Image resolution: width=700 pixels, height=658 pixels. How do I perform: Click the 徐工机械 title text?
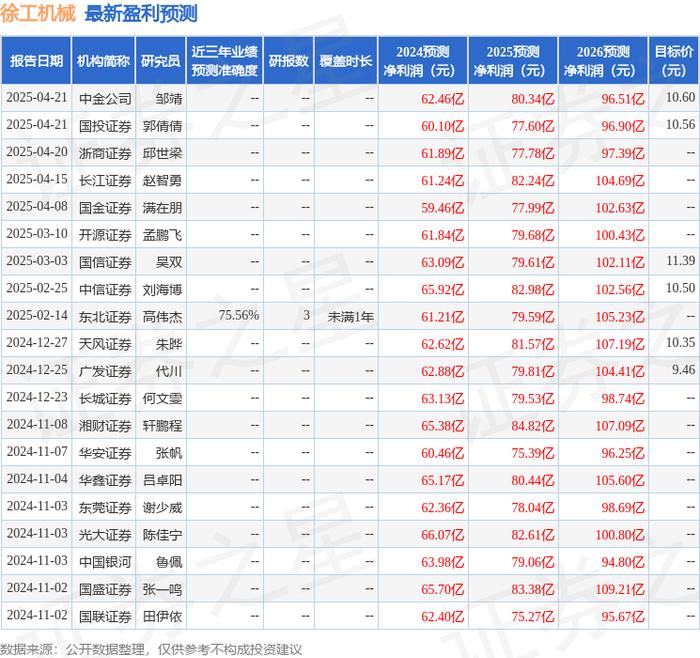click(x=38, y=14)
